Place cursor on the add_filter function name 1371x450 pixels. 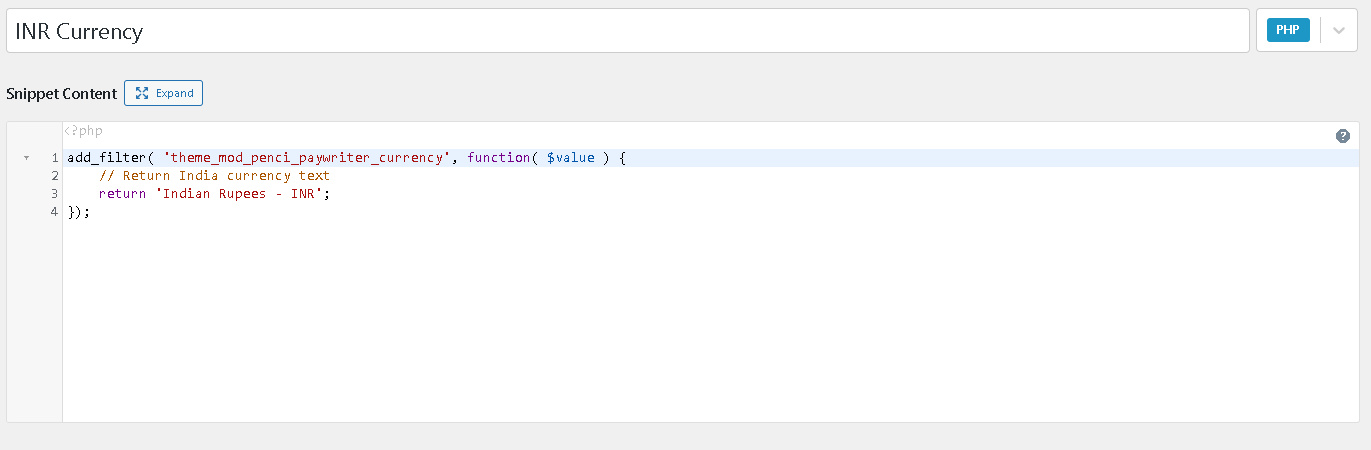click(106, 158)
